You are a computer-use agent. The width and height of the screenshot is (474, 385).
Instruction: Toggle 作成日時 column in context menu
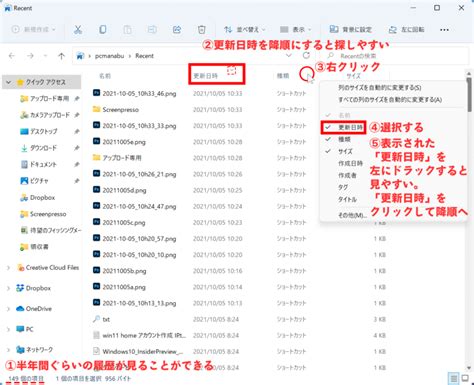pyautogui.click(x=350, y=163)
